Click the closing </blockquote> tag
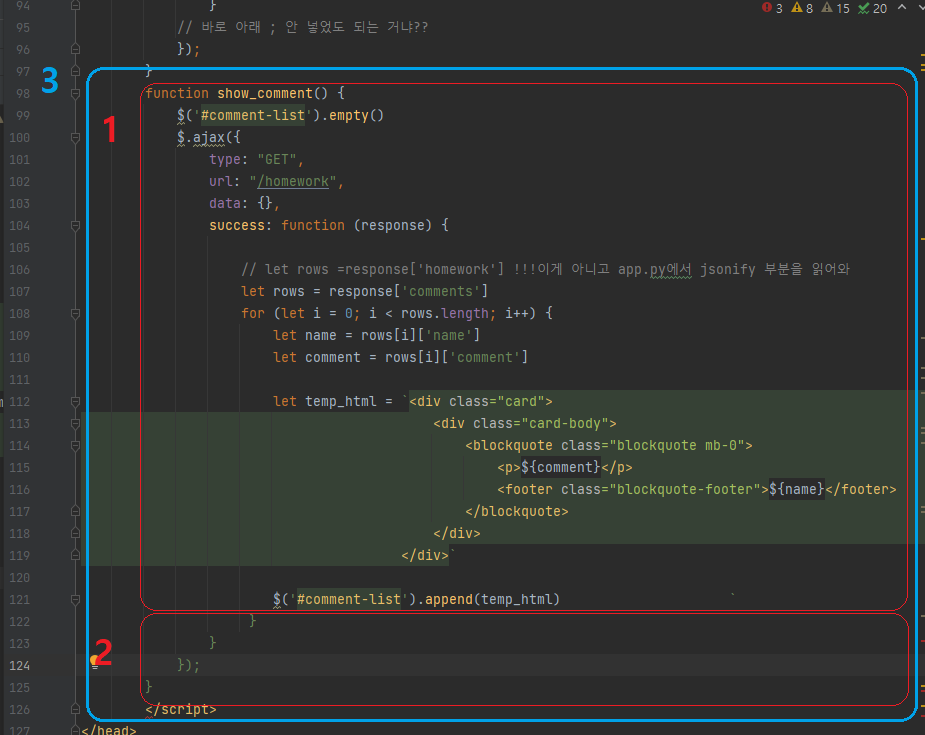Viewport: 925px width, 735px height. [517, 511]
